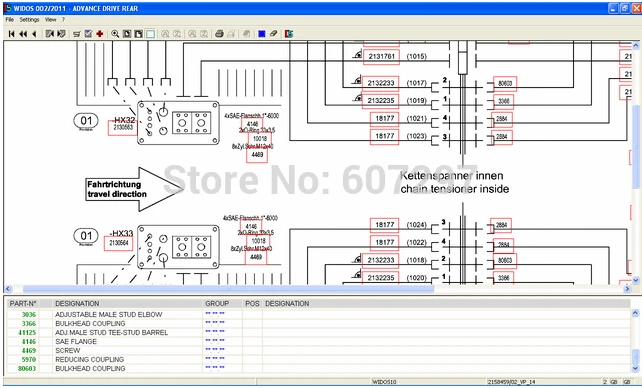Click diagram scroll-up arrow
The width and height of the screenshot is (642, 388).
[x=636, y=45]
